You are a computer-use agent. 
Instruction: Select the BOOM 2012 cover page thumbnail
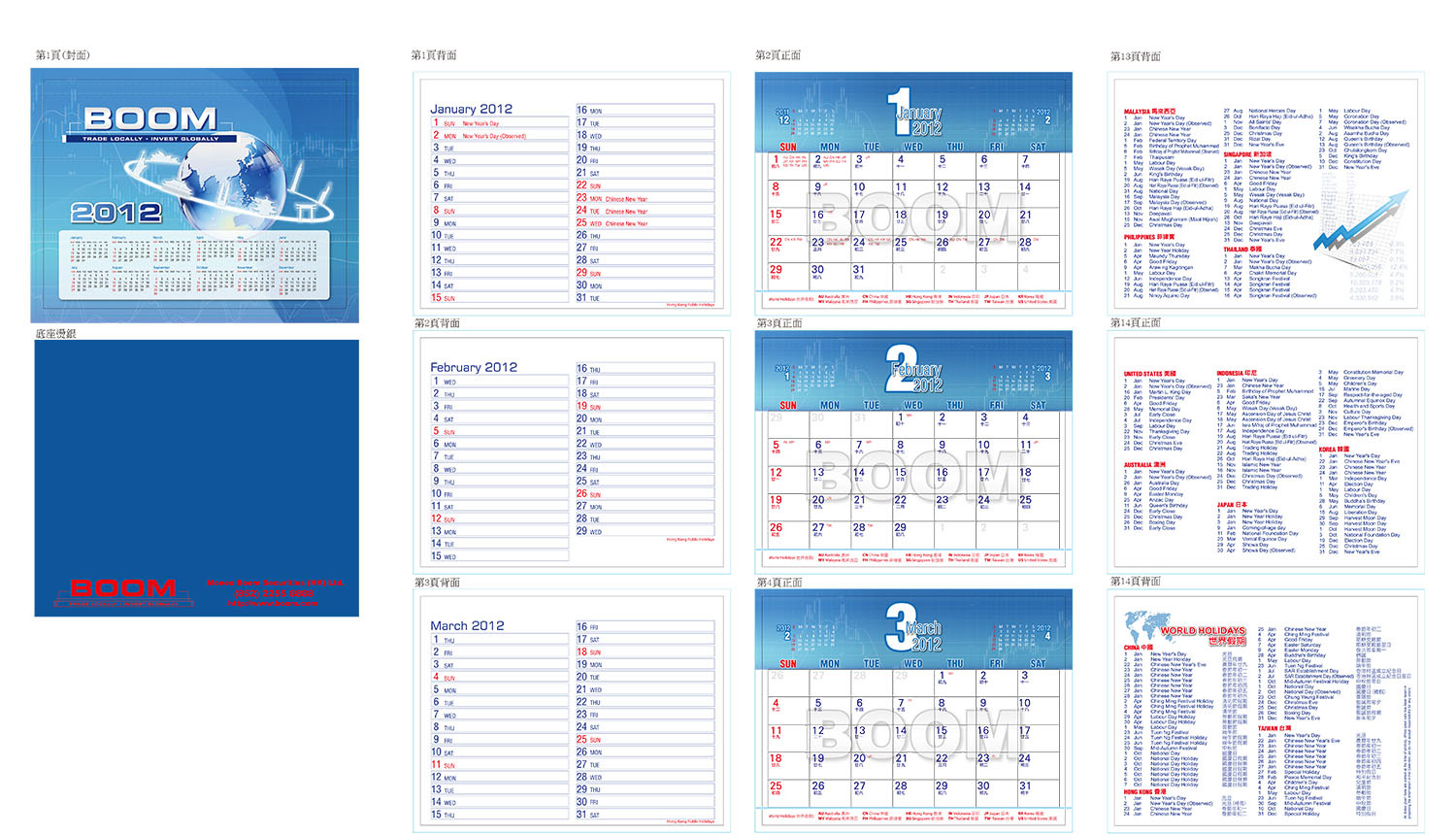[195, 195]
